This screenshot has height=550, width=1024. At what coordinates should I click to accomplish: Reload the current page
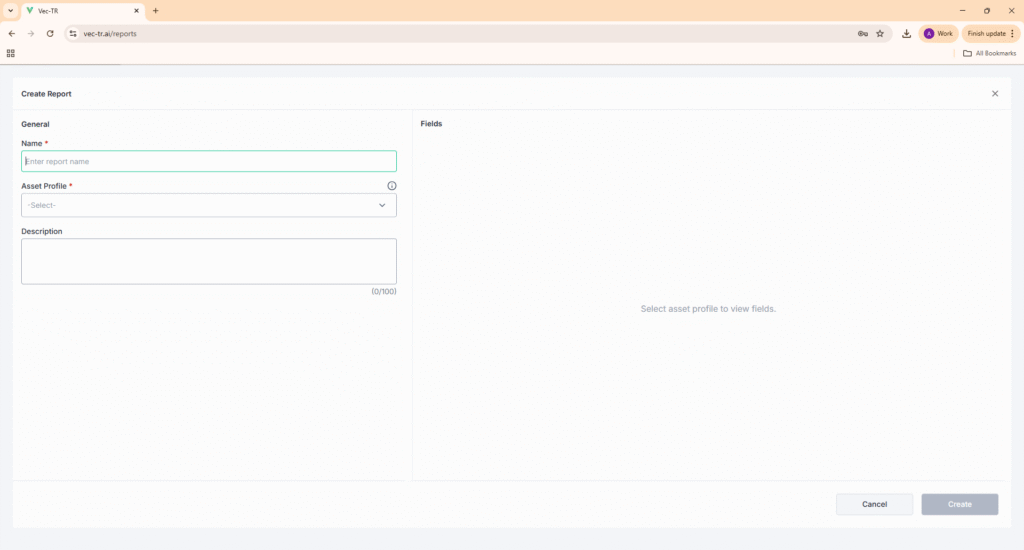coord(50,33)
